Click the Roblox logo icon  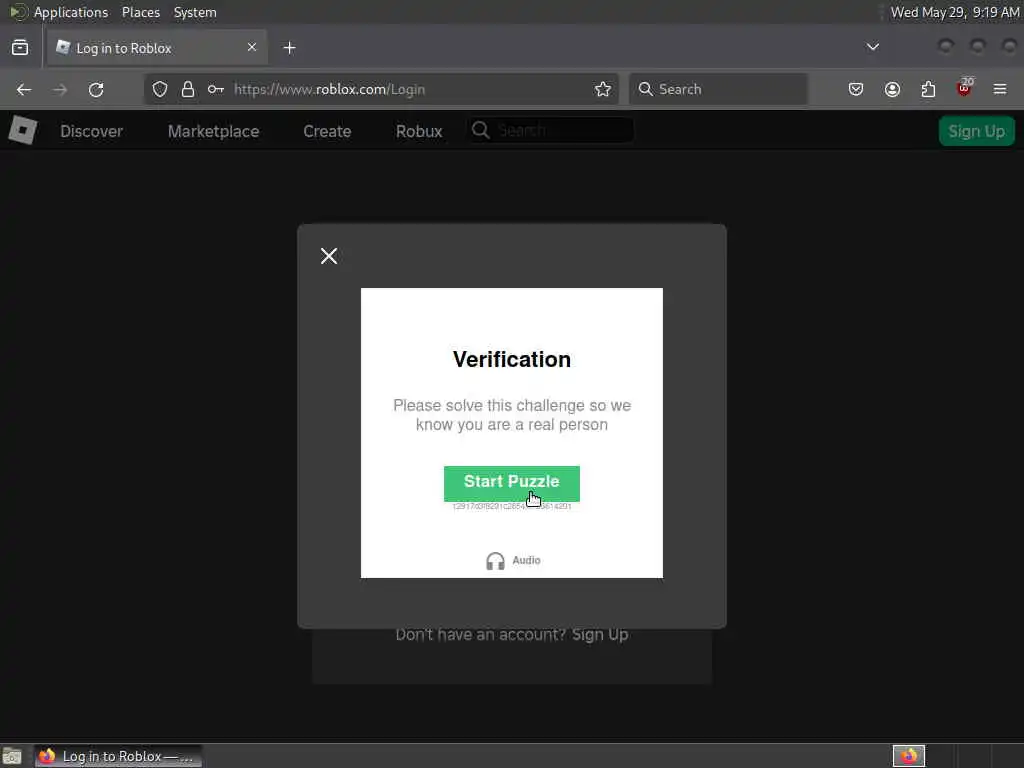coord(23,130)
